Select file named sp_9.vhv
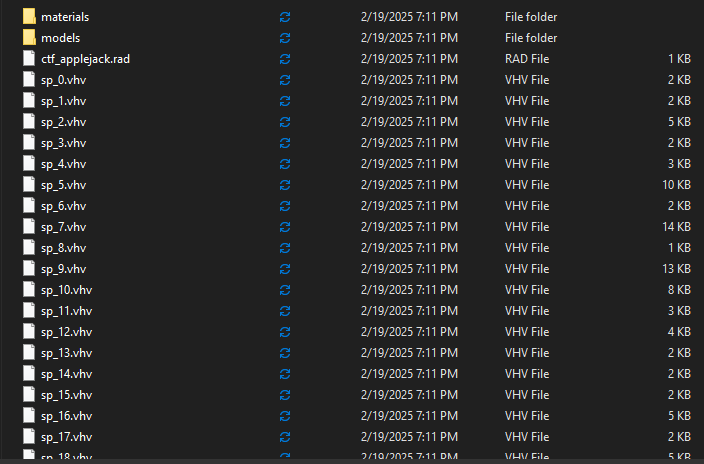The width and height of the screenshot is (704, 464). 63,269
